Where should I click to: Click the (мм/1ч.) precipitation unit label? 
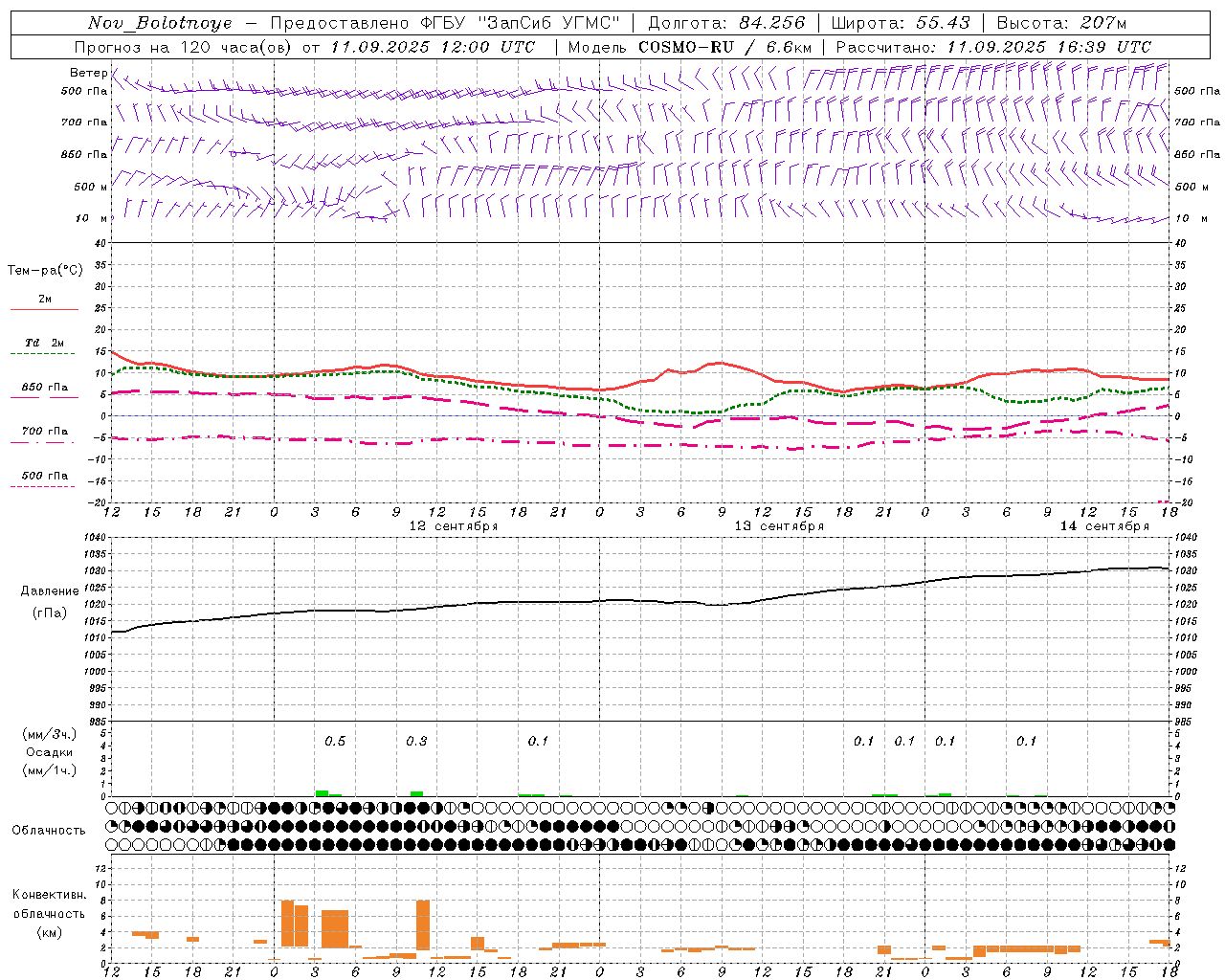[x=49, y=770]
